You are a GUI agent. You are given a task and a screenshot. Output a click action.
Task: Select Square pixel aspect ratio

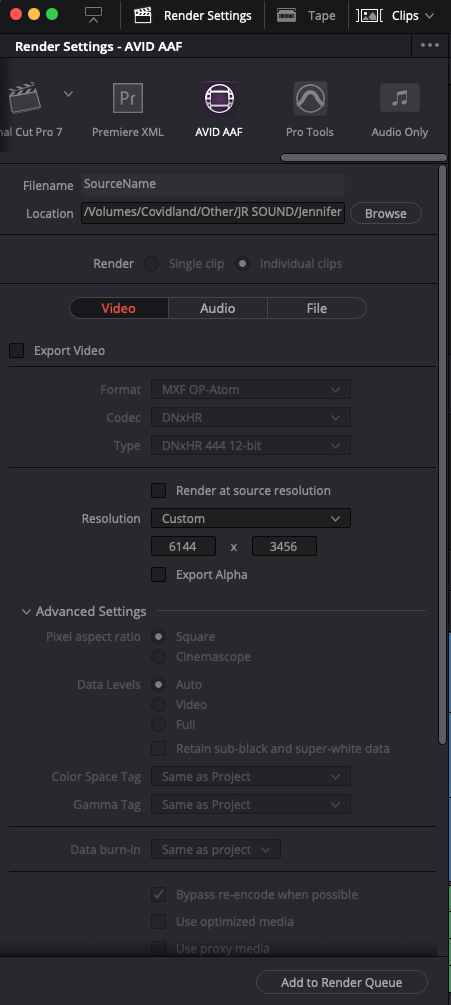click(158, 636)
